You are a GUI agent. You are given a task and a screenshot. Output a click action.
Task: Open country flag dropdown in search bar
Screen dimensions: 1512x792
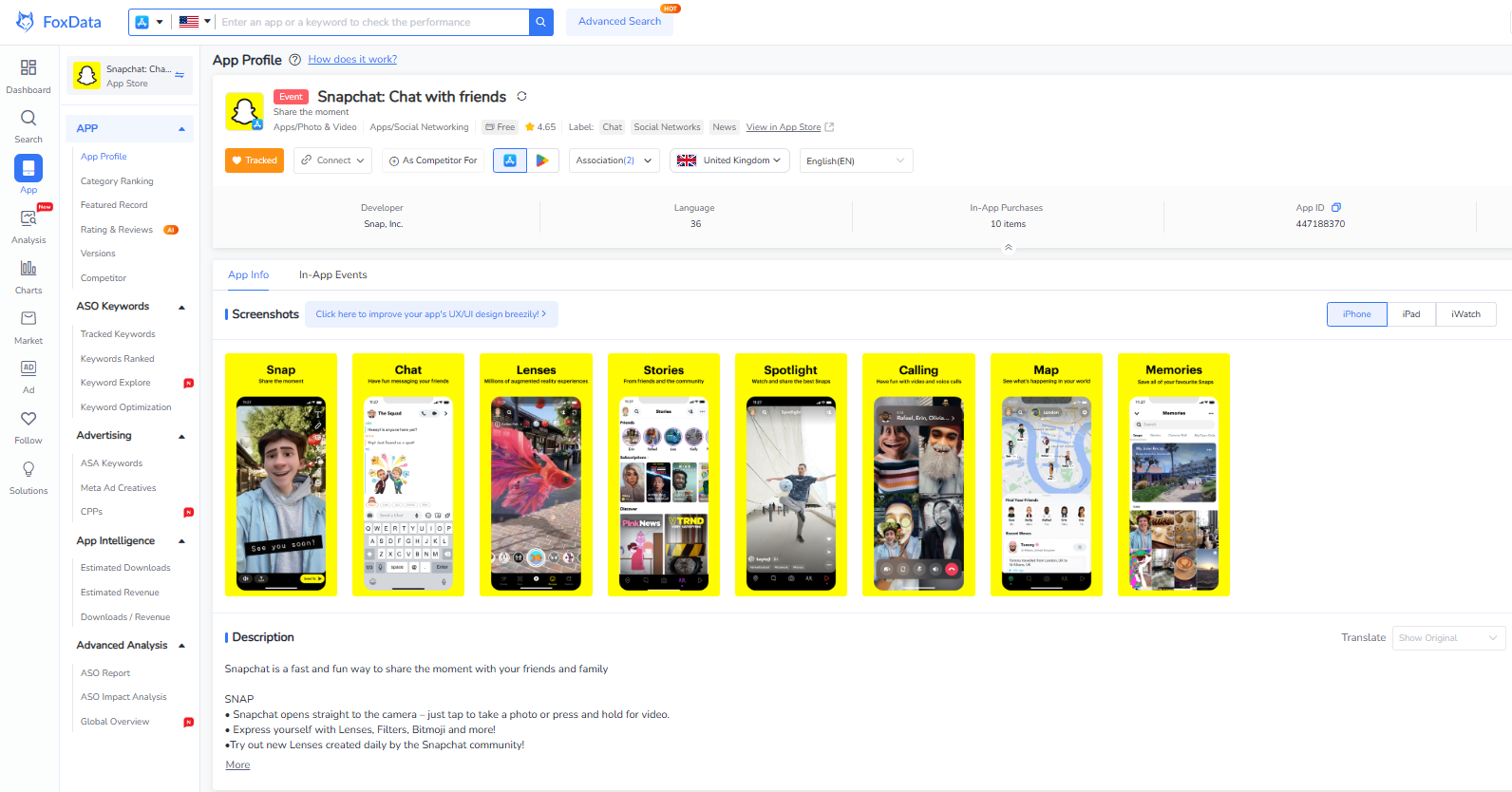tap(195, 22)
